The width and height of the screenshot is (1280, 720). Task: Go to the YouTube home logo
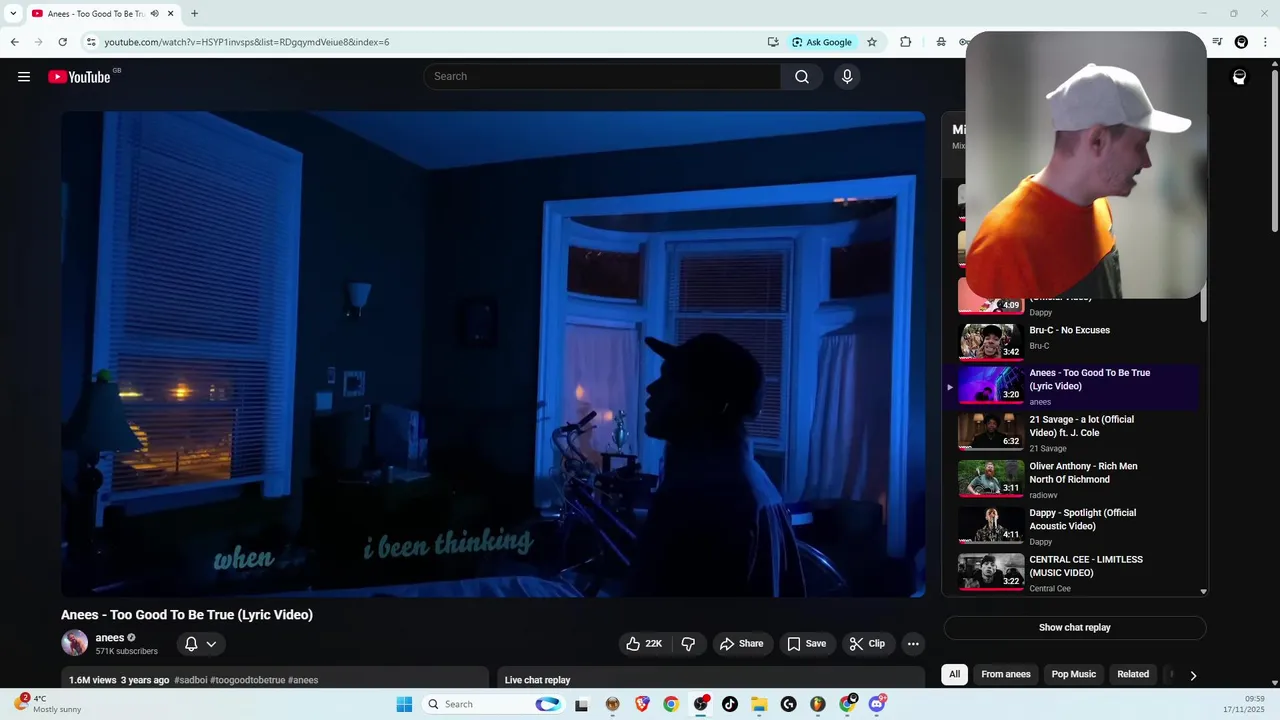pos(79,77)
